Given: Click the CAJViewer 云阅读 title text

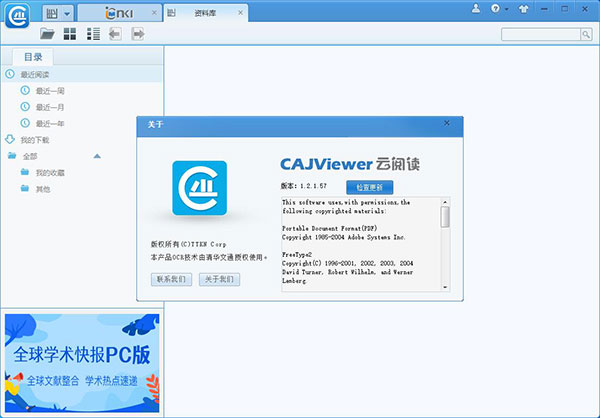Looking at the screenshot, I should (350, 164).
